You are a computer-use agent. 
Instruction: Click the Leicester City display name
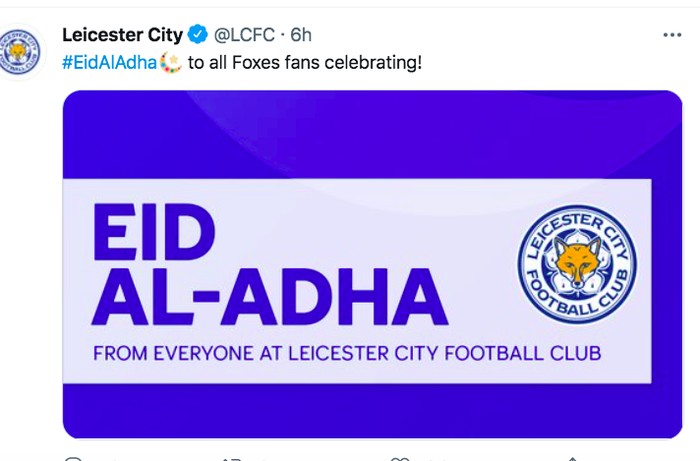(122, 36)
